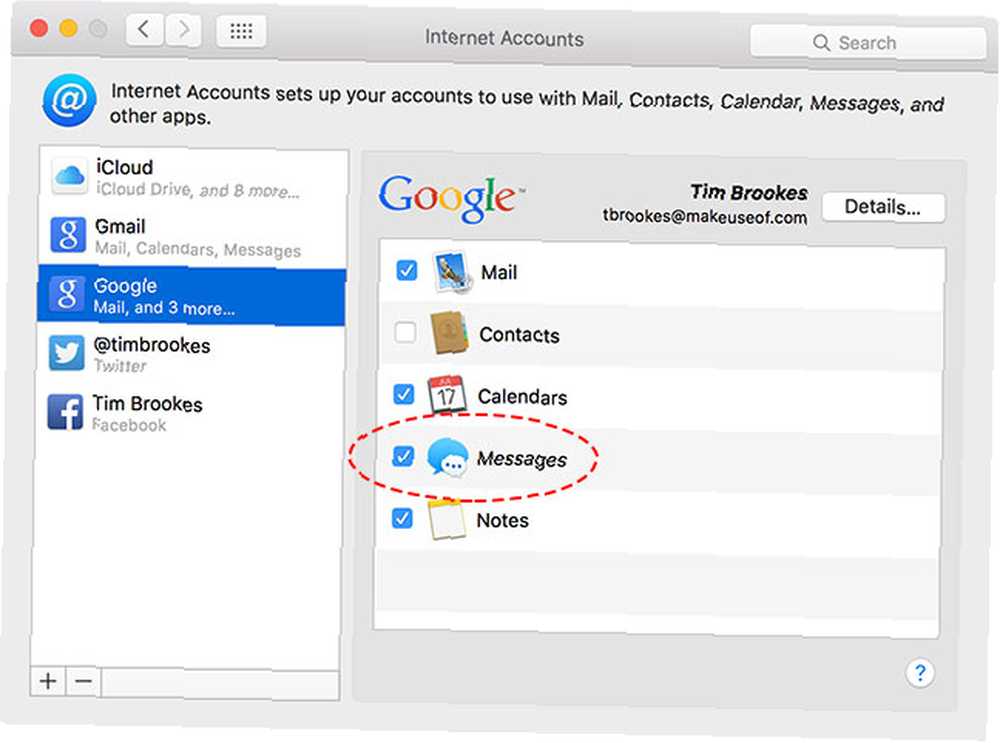Click the search magnifier icon
The width and height of the screenshot is (1000, 743).
(821, 43)
